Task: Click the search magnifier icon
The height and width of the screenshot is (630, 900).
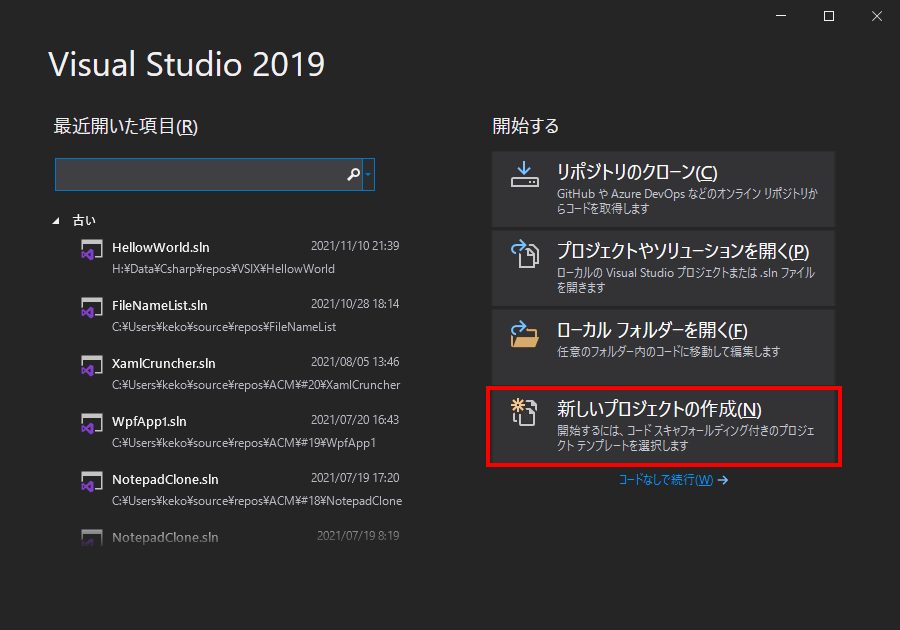Action: coord(354,174)
